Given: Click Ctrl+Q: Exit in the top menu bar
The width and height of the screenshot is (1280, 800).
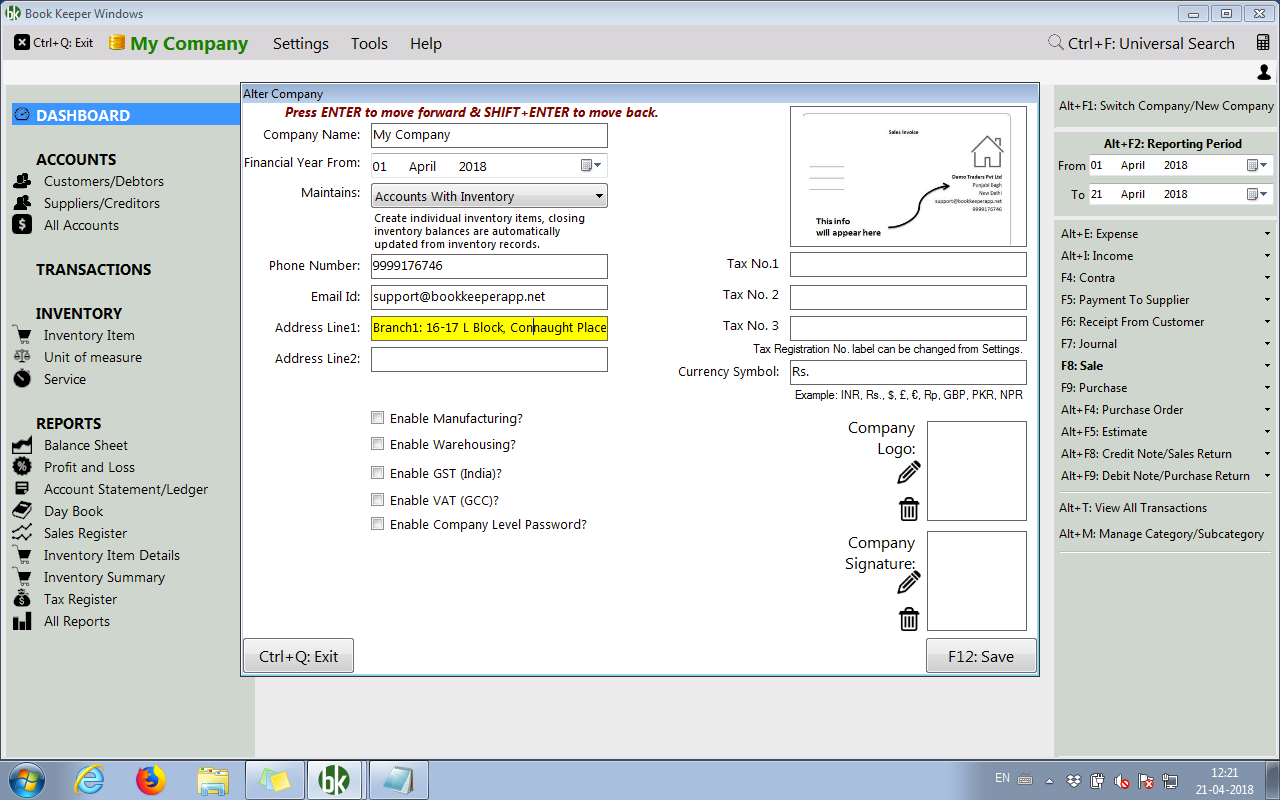Looking at the screenshot, I should tap(54, 43).
